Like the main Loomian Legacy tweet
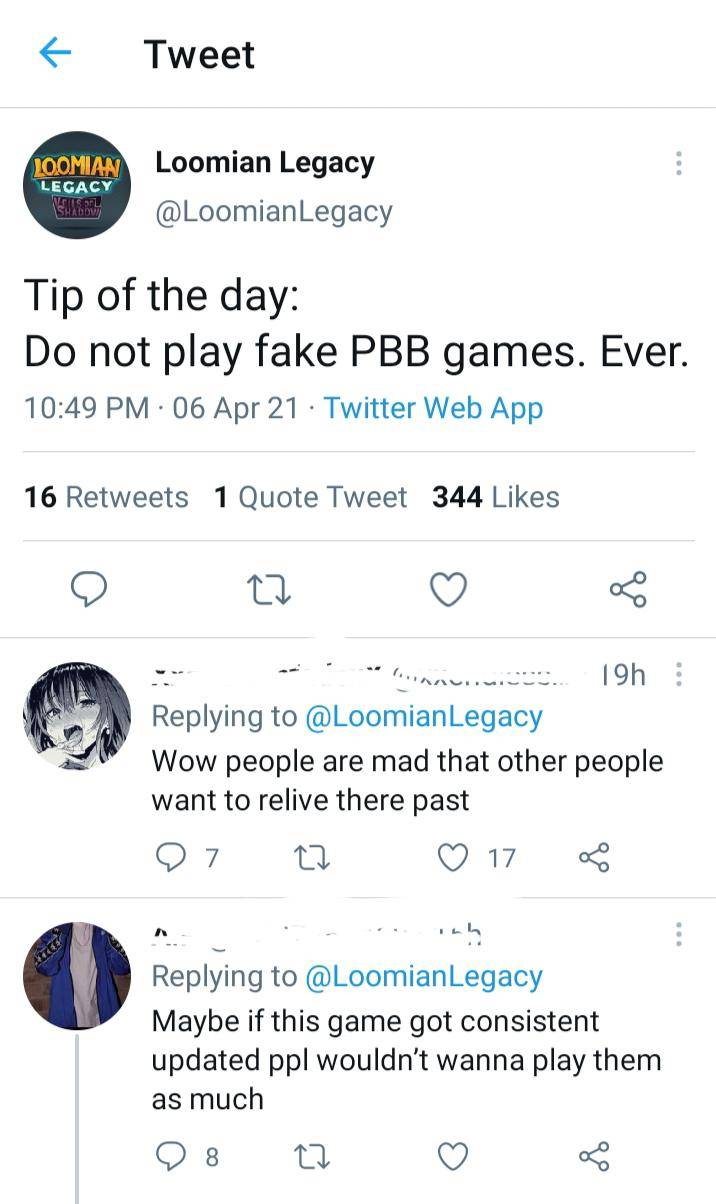 (x=448, y=590)
